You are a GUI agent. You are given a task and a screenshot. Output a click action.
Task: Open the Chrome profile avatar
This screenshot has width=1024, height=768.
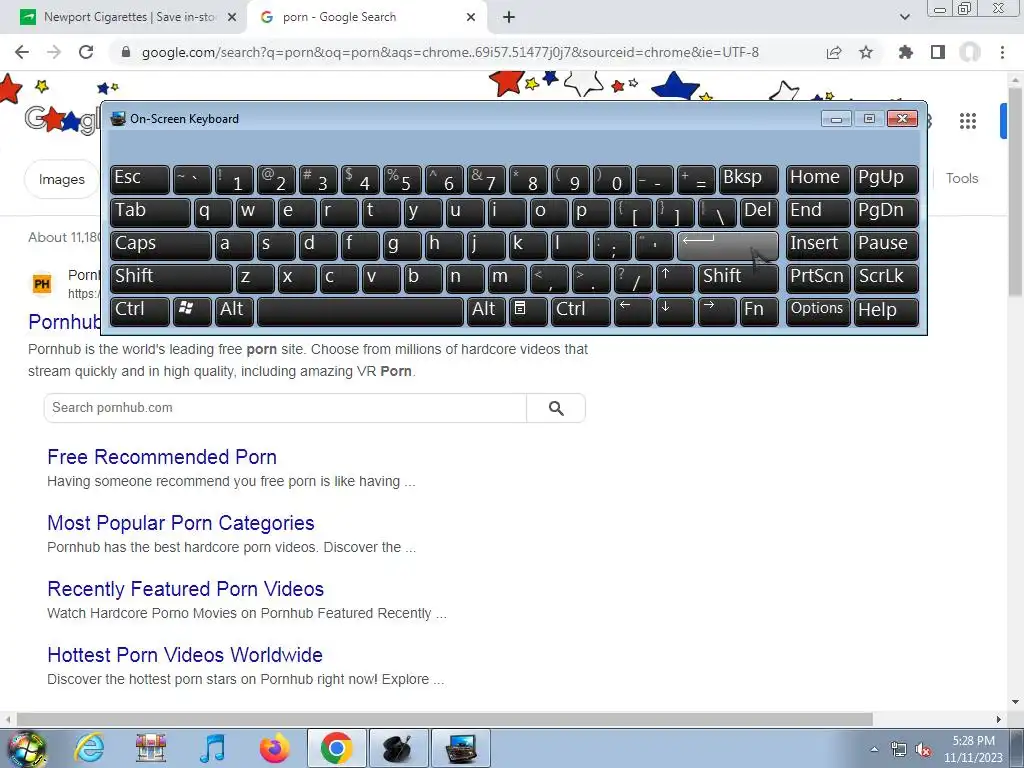(x=970, y=52)
